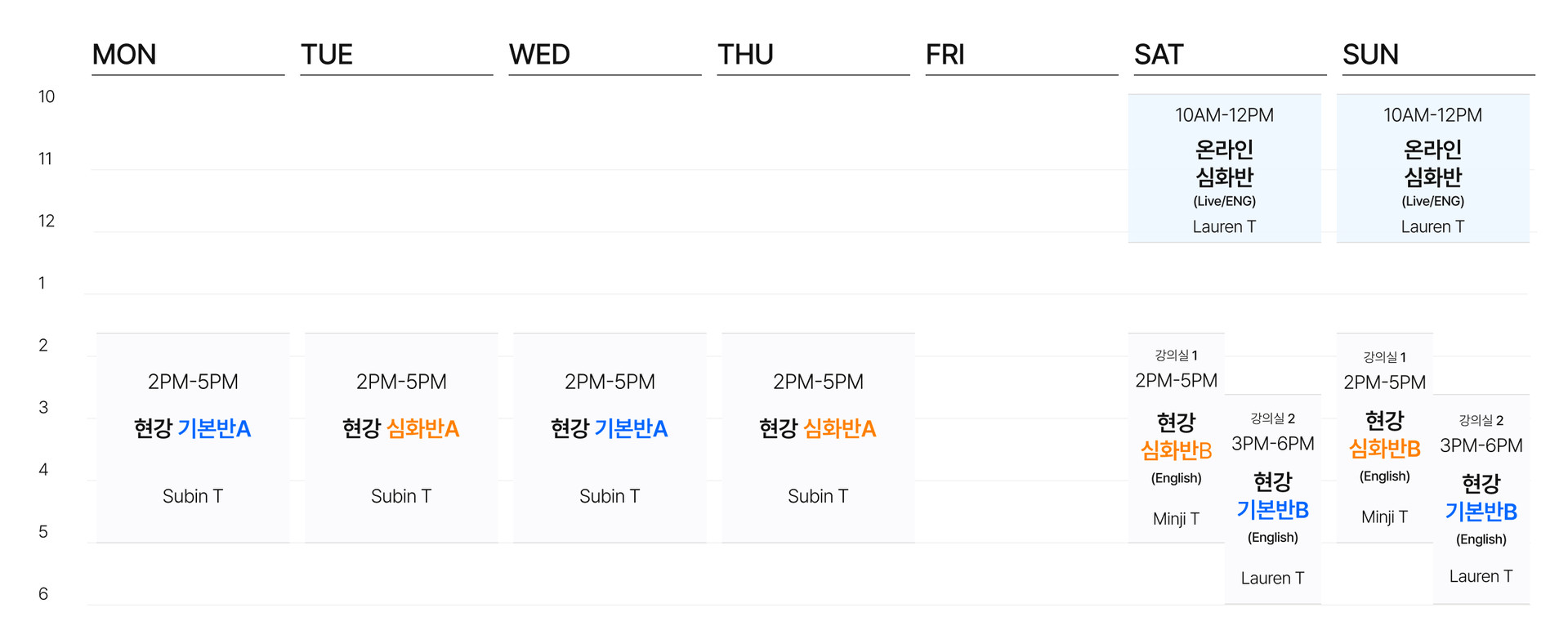Open the SAT column header
Viewport: 1568px width, 644px height.
1159,55
